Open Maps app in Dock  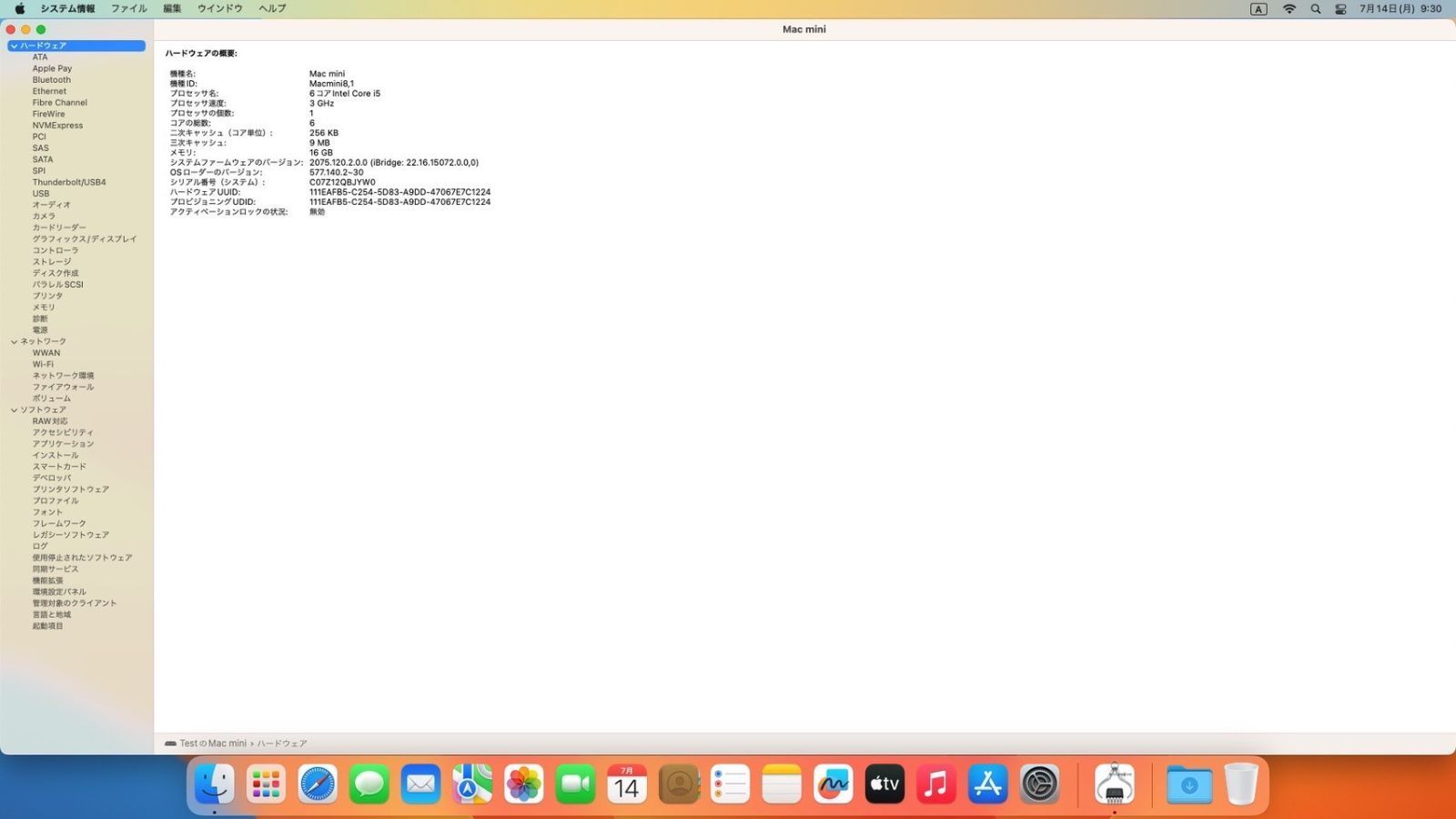tap(472, 784)
